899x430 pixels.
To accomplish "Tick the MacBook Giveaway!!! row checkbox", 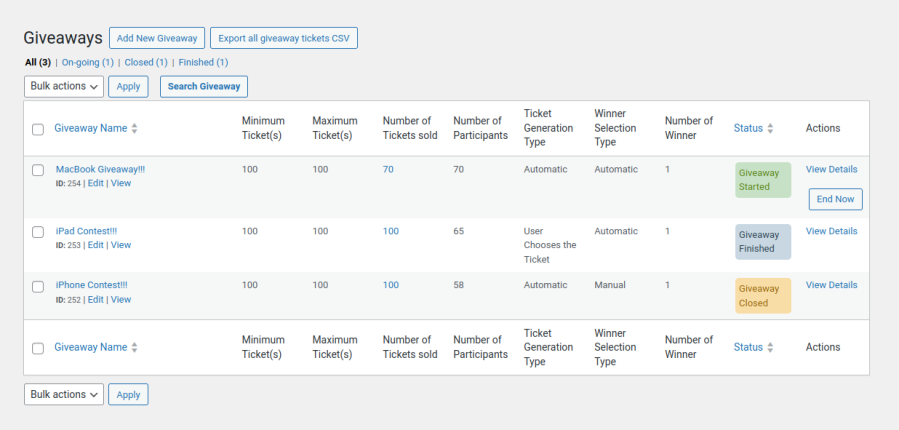I will click(38, 170).
